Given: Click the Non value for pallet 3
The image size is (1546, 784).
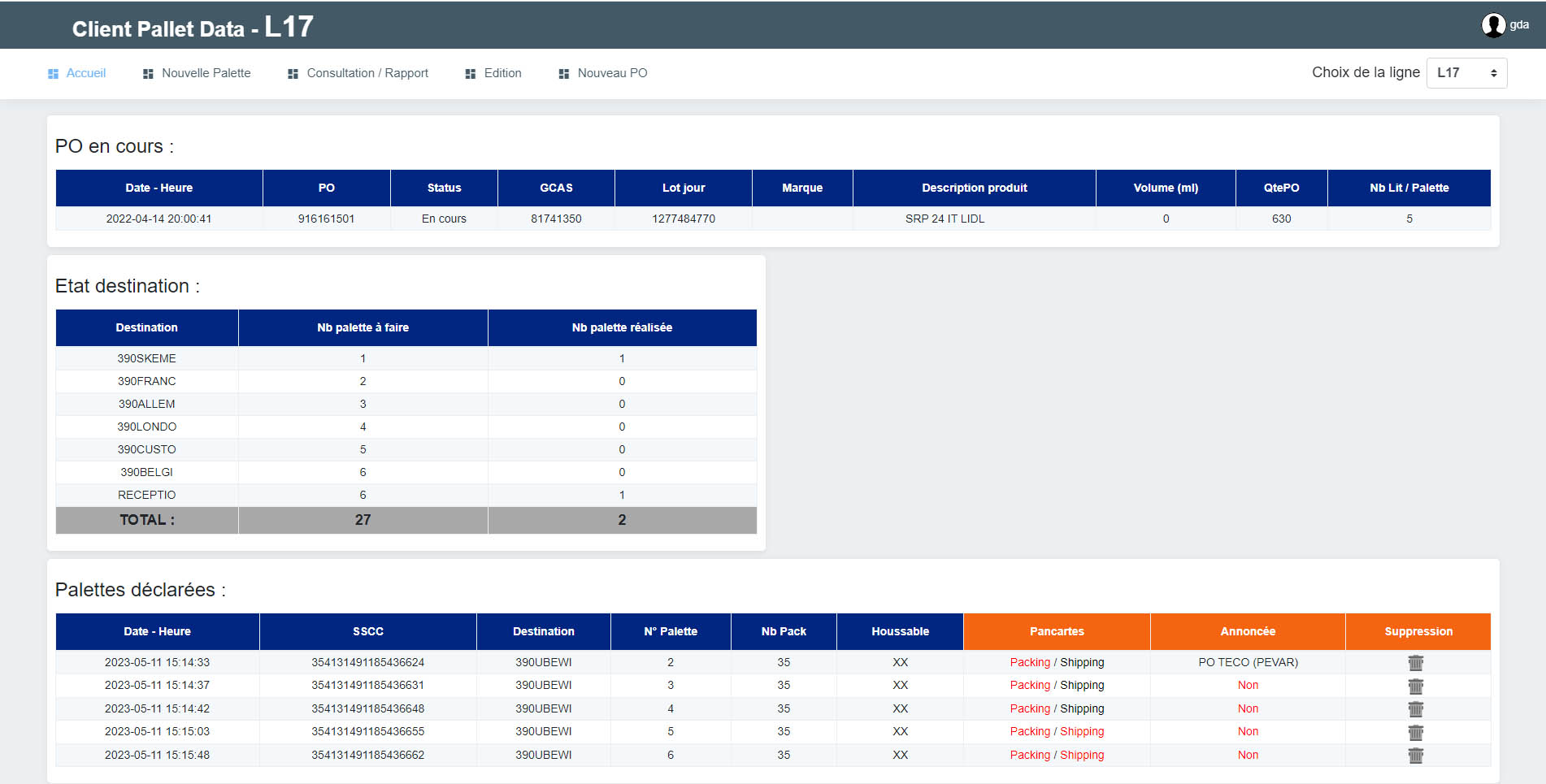Looking at the screenshot, I should (x=1248, y=686).
